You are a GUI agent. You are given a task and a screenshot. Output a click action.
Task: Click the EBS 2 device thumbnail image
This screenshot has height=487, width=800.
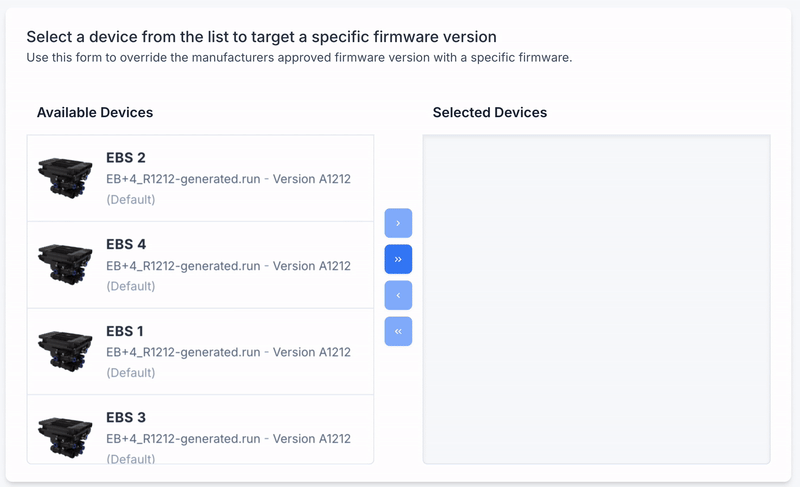coord(66,178)
